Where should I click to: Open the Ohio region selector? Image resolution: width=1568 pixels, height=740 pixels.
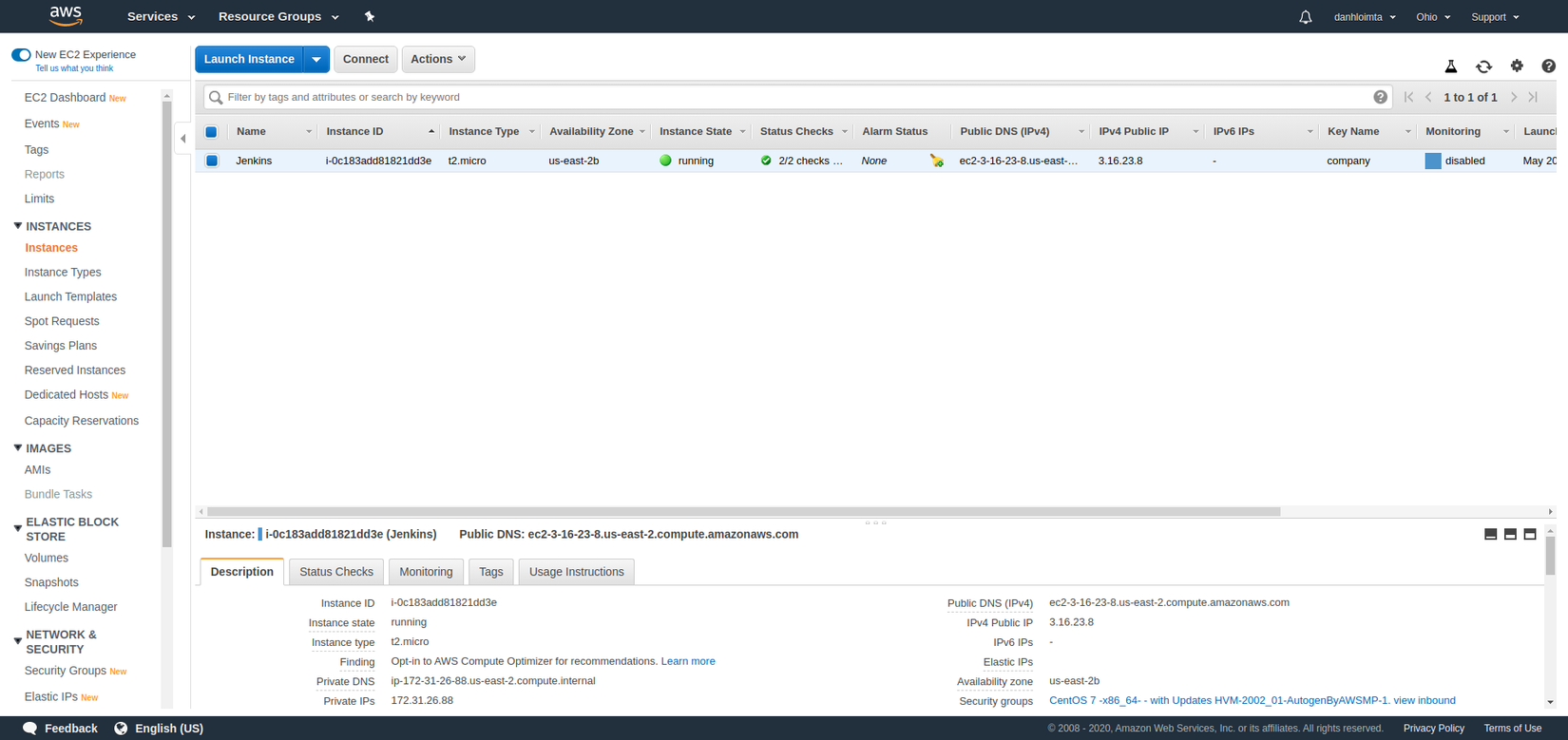coord(1433,17)
